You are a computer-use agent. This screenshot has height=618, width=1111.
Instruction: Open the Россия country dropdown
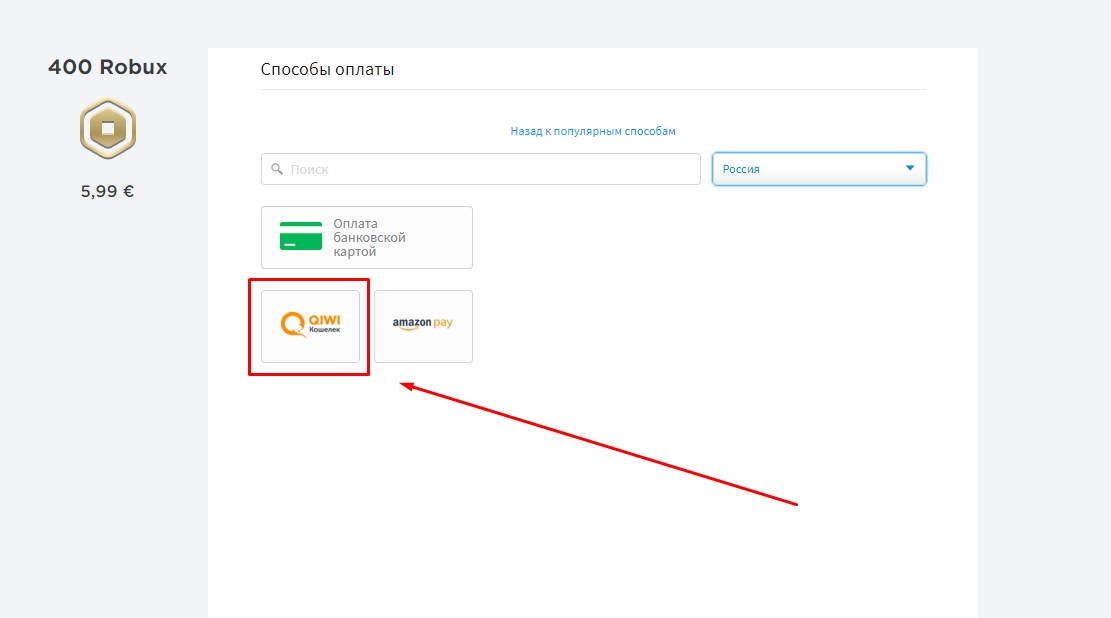click(819, 169)
